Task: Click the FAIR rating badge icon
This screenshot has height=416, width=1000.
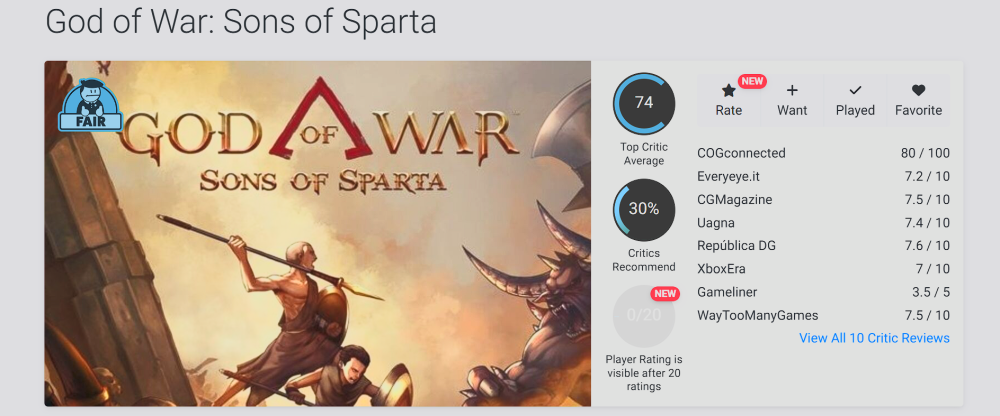Action: coord(92,106)
